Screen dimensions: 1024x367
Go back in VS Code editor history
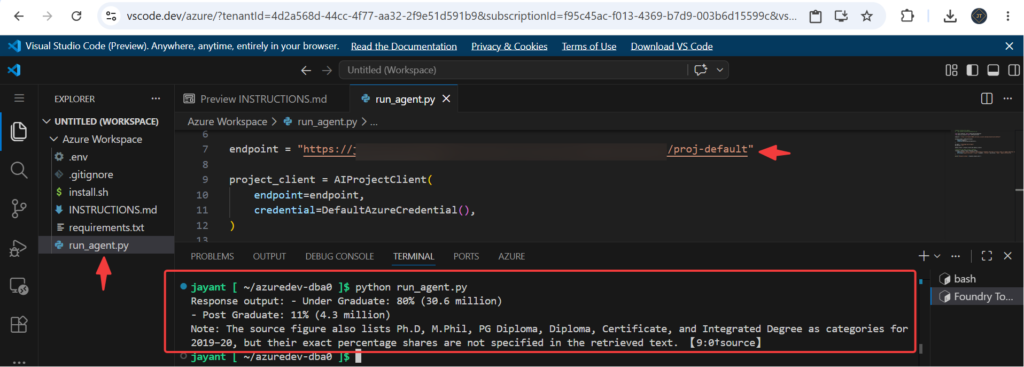(306, 70)
